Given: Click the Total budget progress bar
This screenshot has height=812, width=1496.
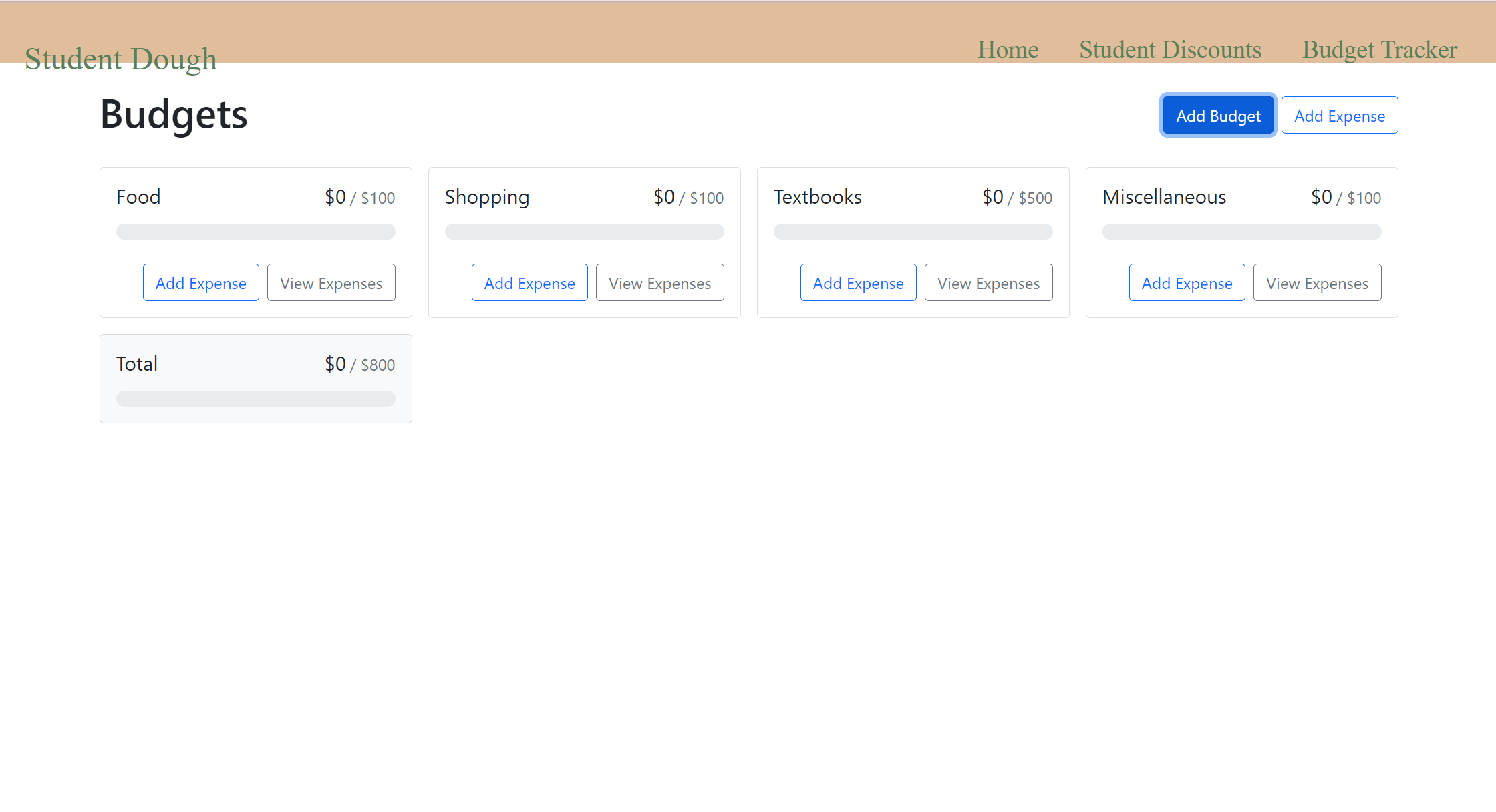Looking at the screenshot, I should coord(255,399).
